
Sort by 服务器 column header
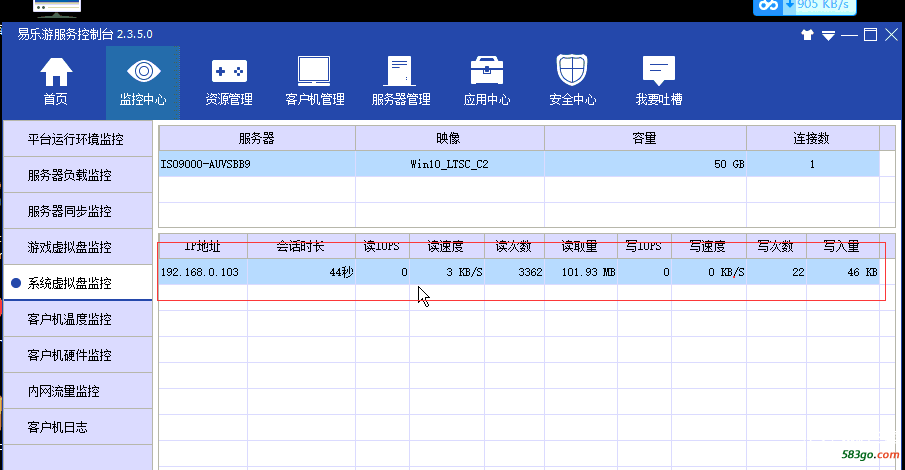[257, 138]
